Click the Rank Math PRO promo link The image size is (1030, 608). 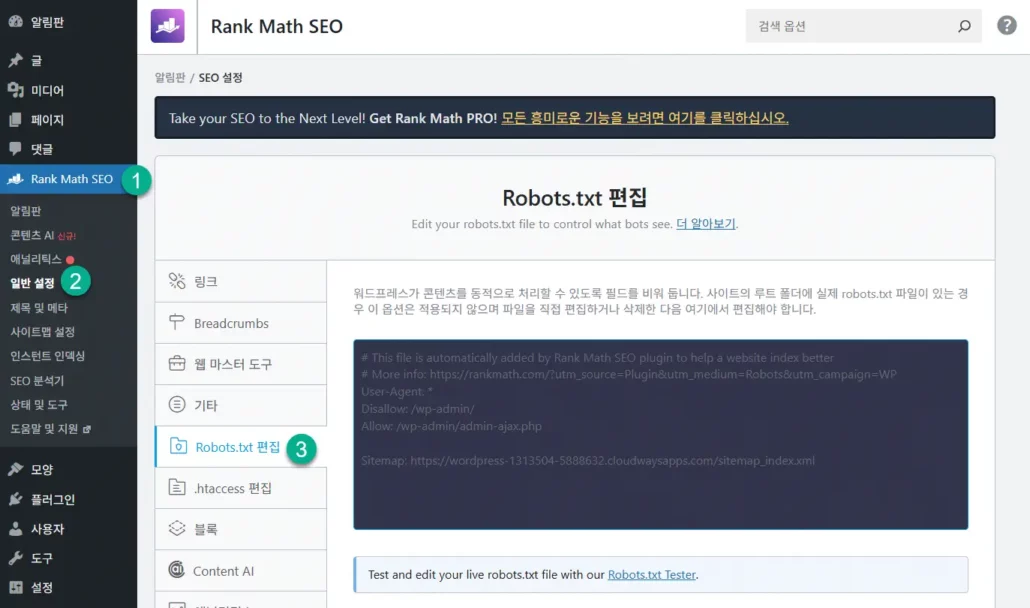click(644, 118)
